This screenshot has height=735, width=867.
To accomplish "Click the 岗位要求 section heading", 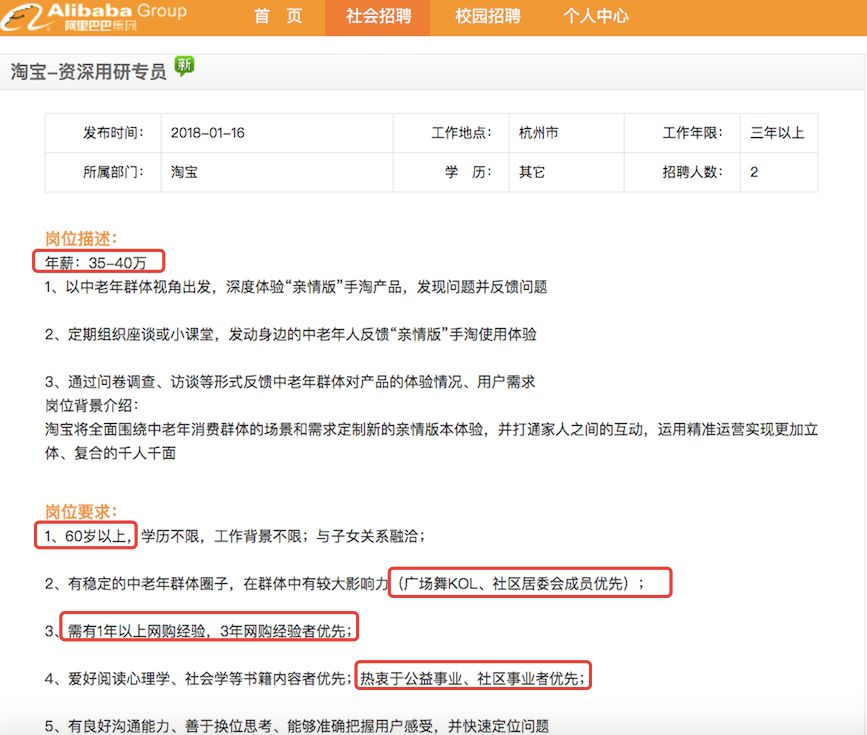I will [81, 512].
